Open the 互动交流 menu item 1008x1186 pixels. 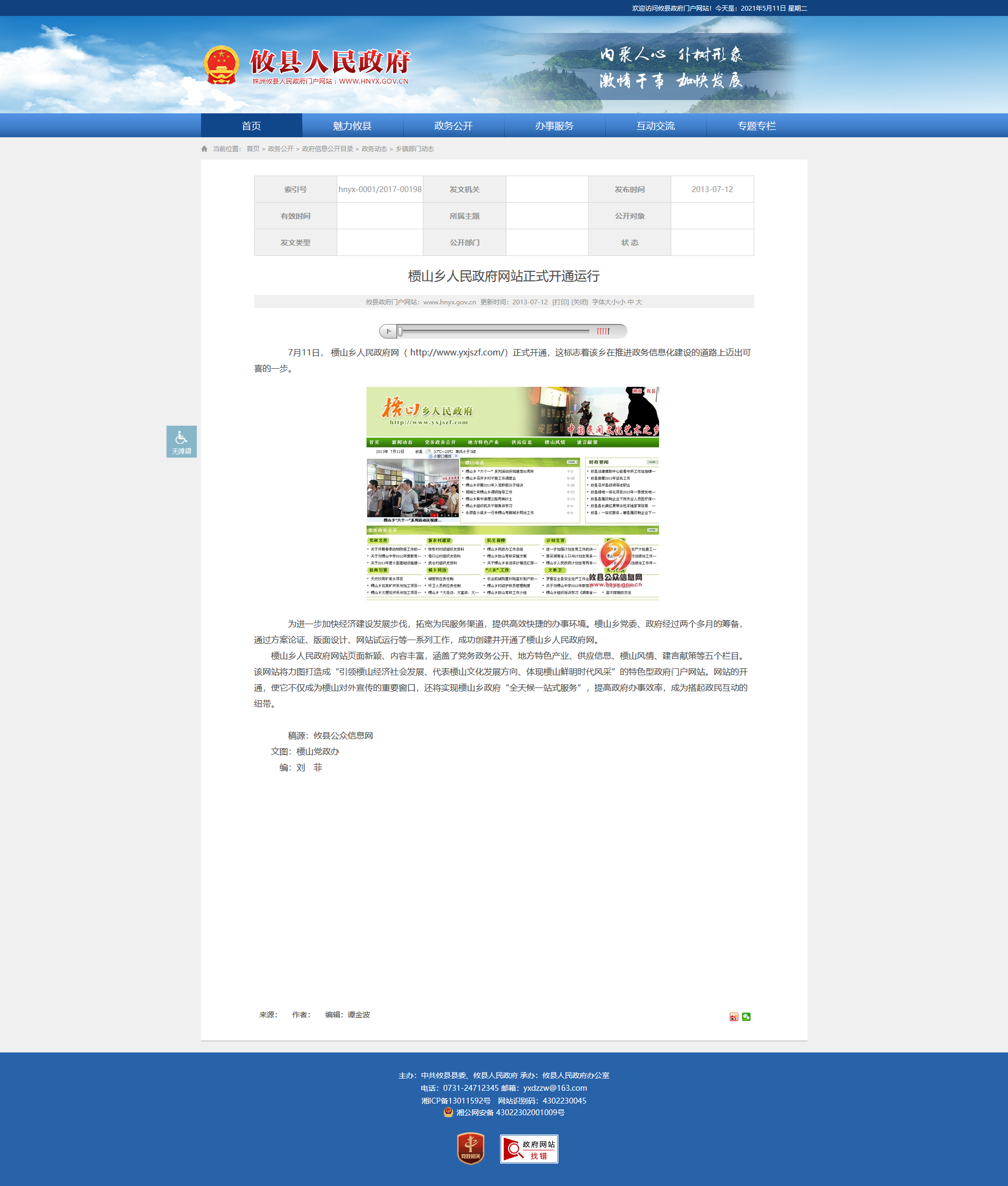click(655, 126)
